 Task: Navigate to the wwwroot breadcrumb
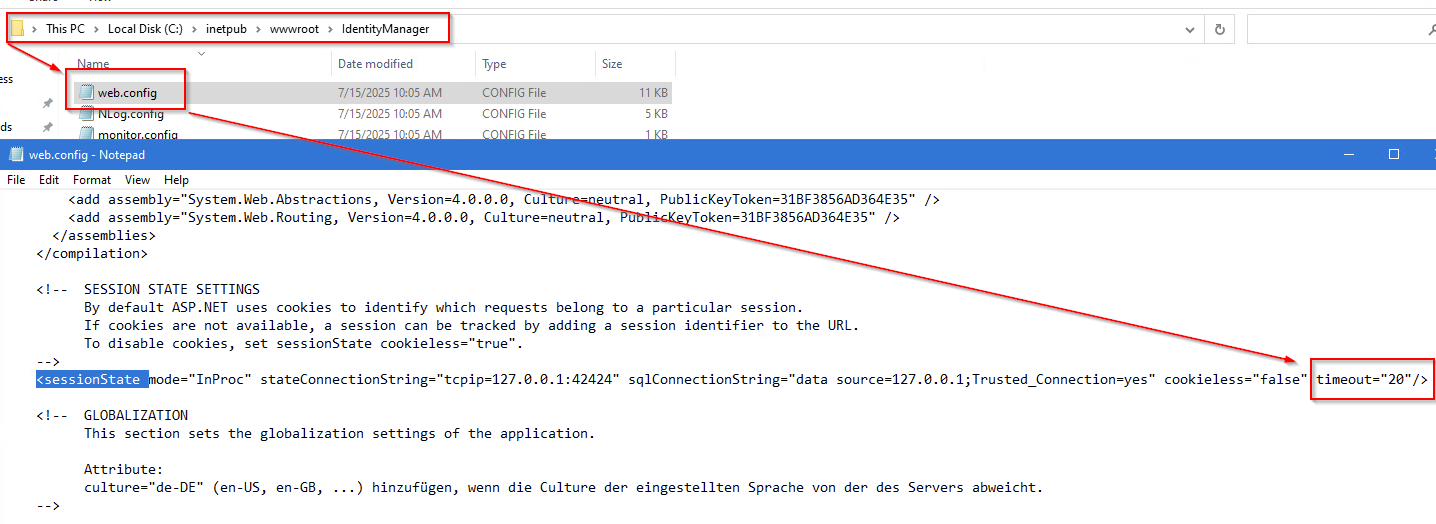pos(294,29)
